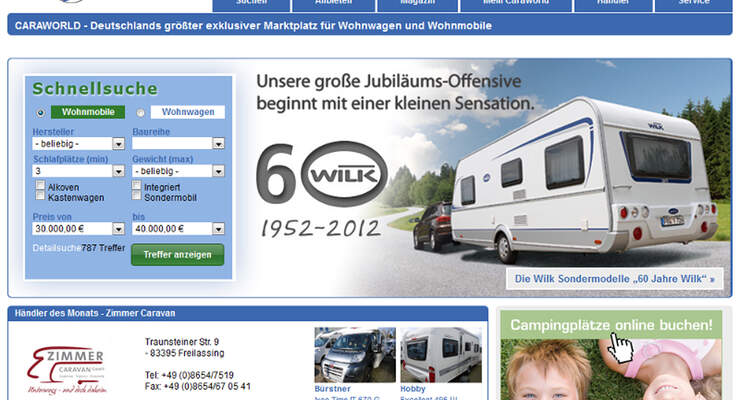The width and height of the screenshot is (740, 400).
Task: Follow the Bürstner listing link
Action: click(332, 389)
